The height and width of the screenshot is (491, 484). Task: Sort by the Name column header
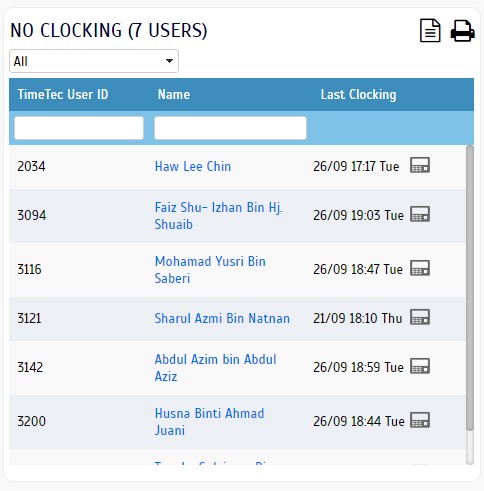pyautogui.click(x=174, y=94)
